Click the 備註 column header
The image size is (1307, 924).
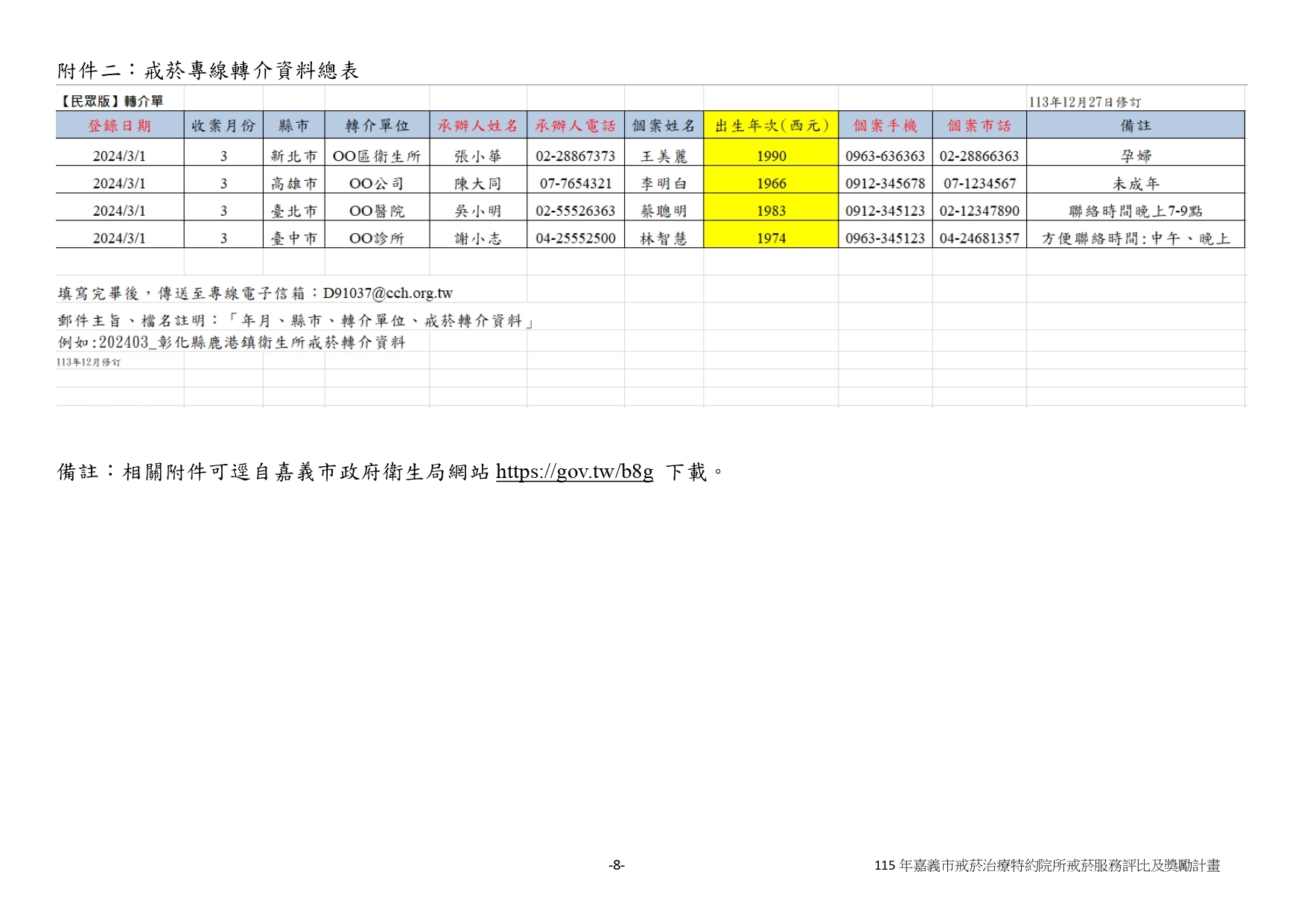[x=1135, y=126]
